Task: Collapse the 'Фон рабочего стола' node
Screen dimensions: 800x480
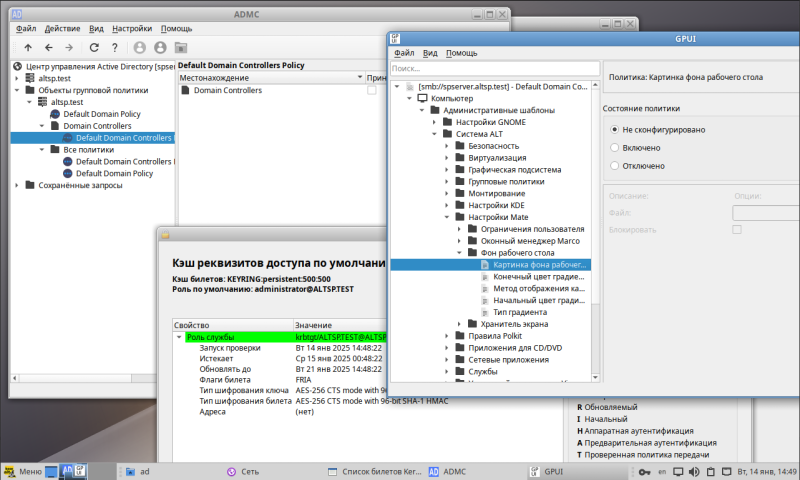Action: pyautogui.click(x=459, y=252)
